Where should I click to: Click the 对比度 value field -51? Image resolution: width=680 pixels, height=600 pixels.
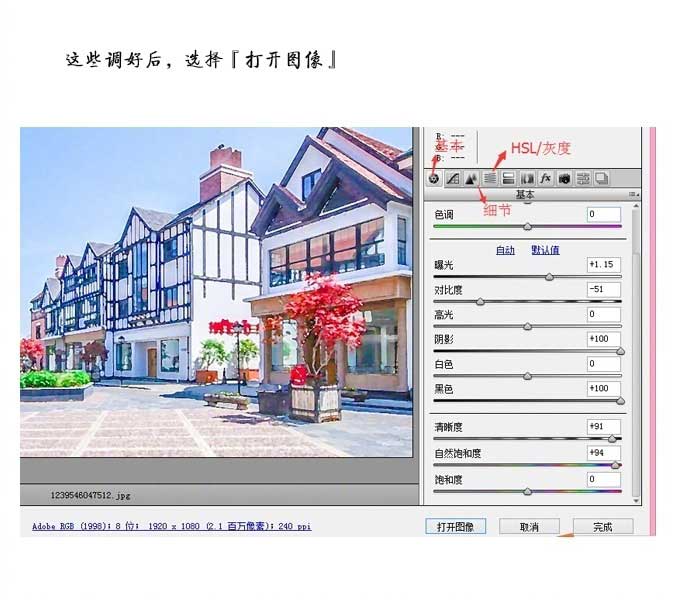604,289
